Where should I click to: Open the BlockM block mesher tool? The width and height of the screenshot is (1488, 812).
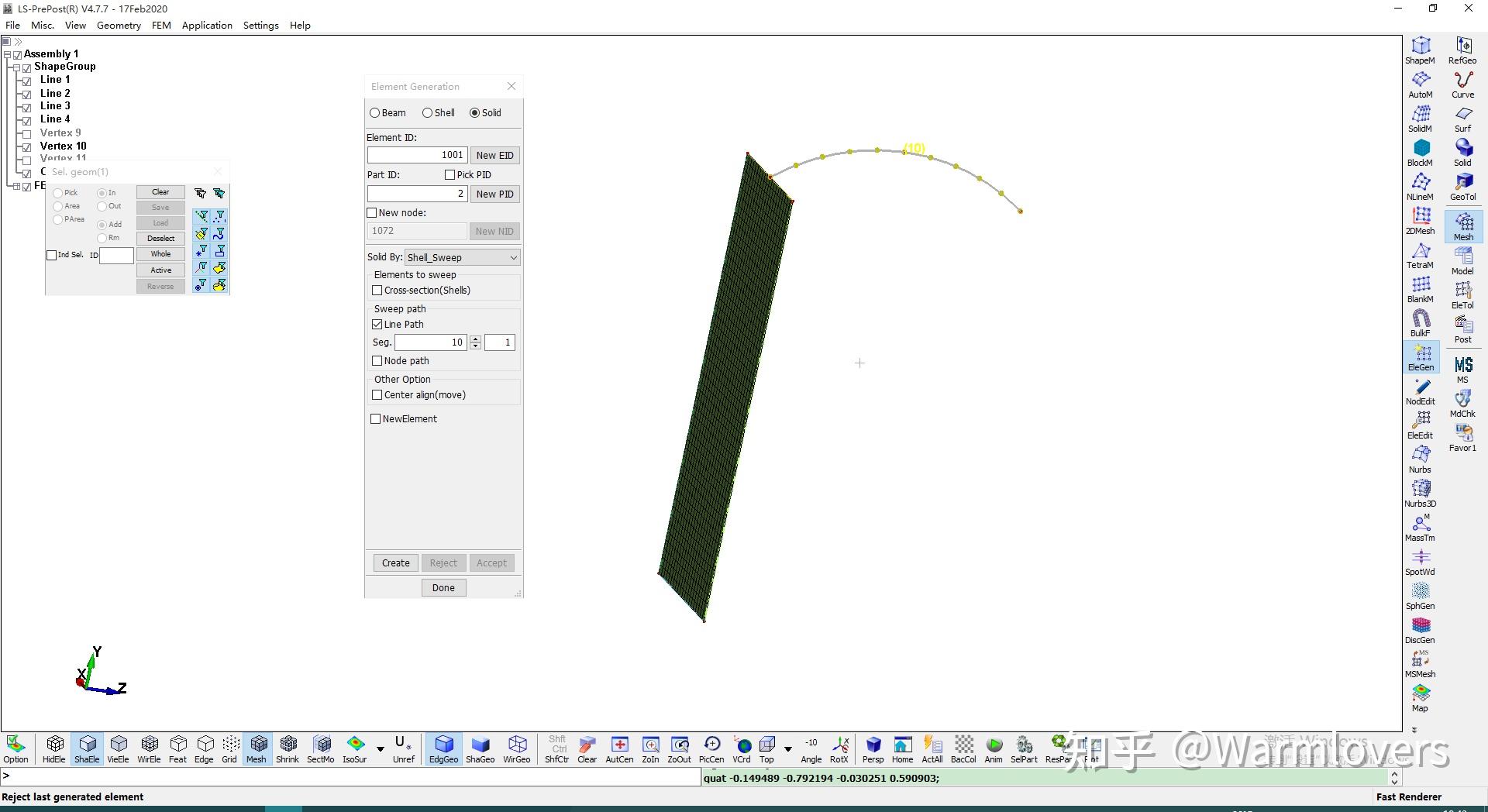(1420, 153)
